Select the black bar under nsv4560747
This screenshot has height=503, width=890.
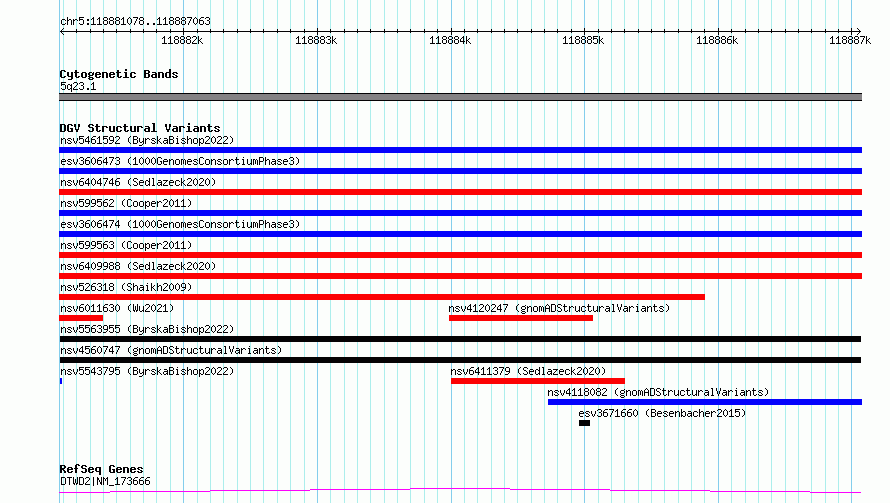click(460, 360)
